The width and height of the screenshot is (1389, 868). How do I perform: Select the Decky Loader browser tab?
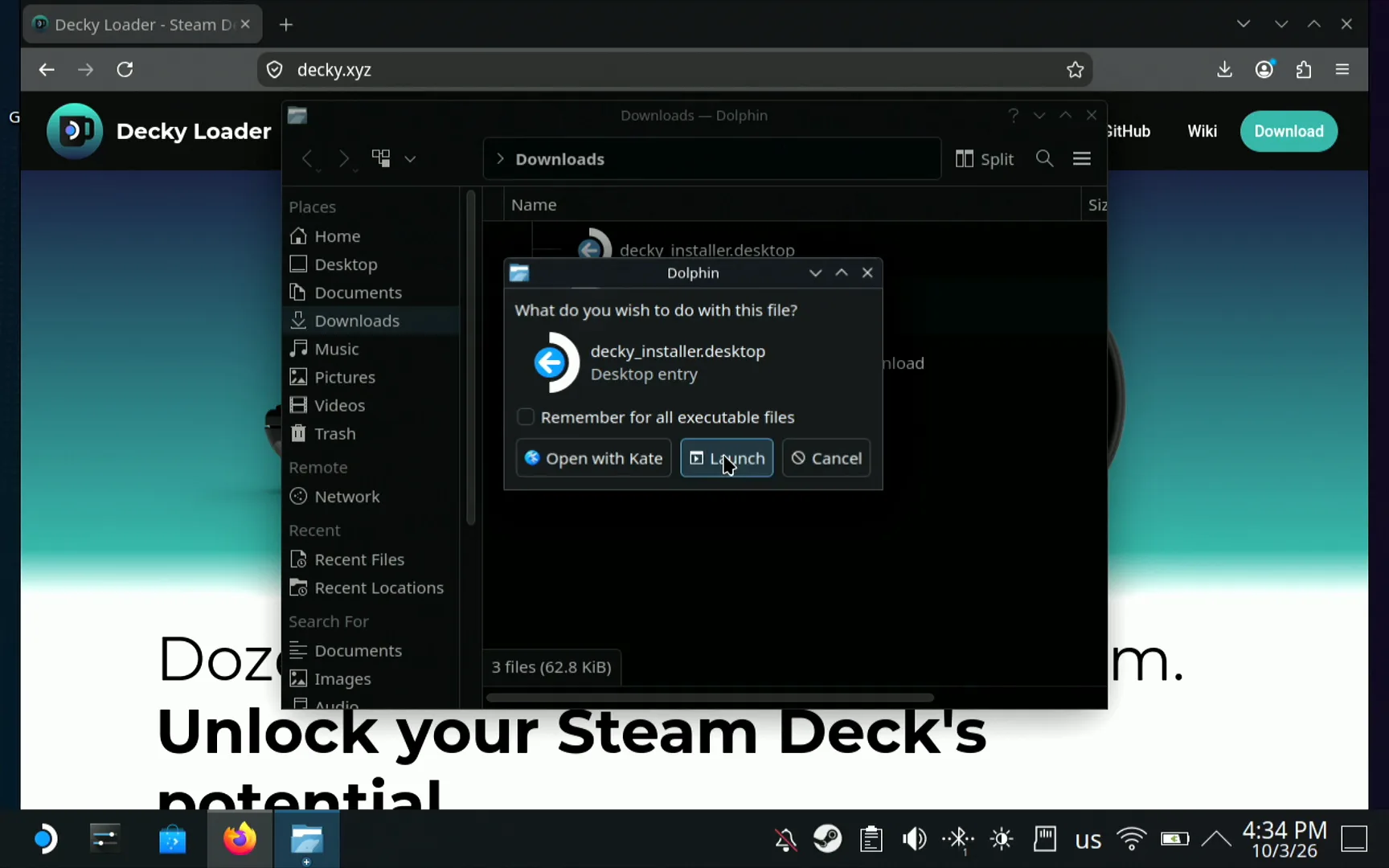[x=142, y=25]
